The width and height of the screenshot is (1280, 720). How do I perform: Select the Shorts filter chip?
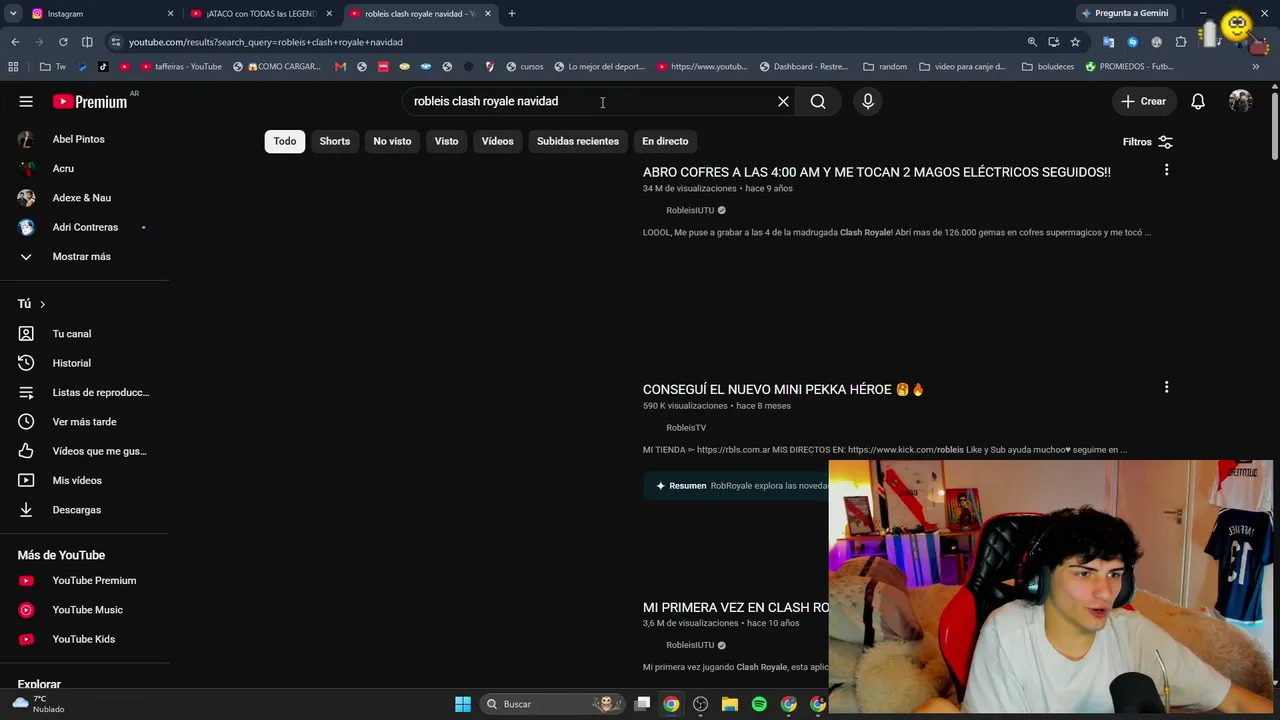coord(335,141)
